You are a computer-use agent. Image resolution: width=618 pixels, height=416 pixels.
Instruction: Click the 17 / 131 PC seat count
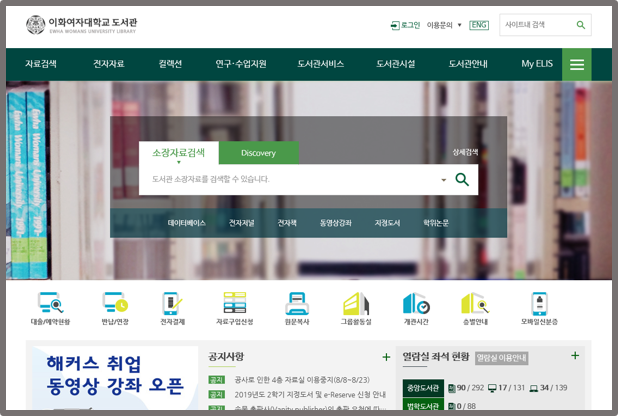coord(507,388)
